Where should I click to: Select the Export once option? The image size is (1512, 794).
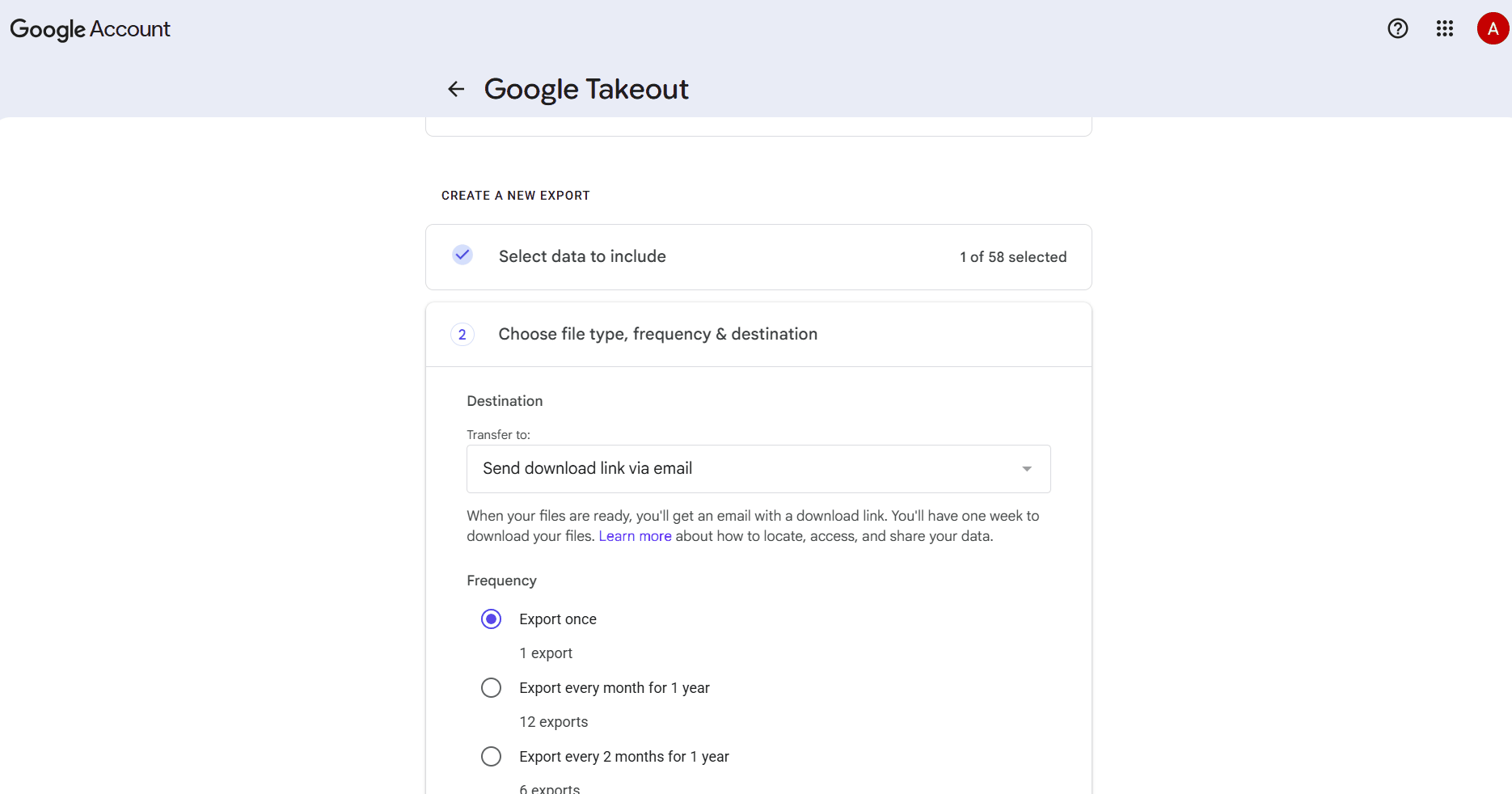492,619
